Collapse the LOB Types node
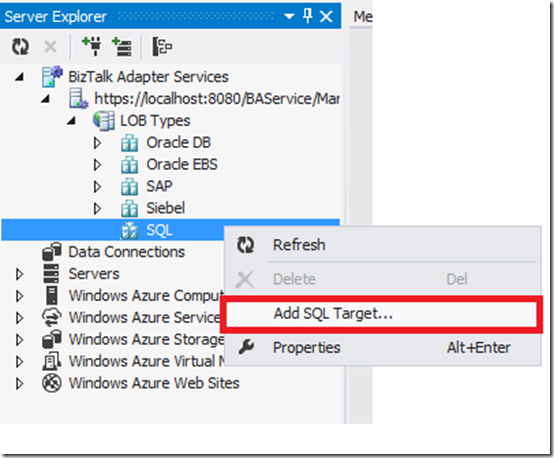 pos(71,121)
